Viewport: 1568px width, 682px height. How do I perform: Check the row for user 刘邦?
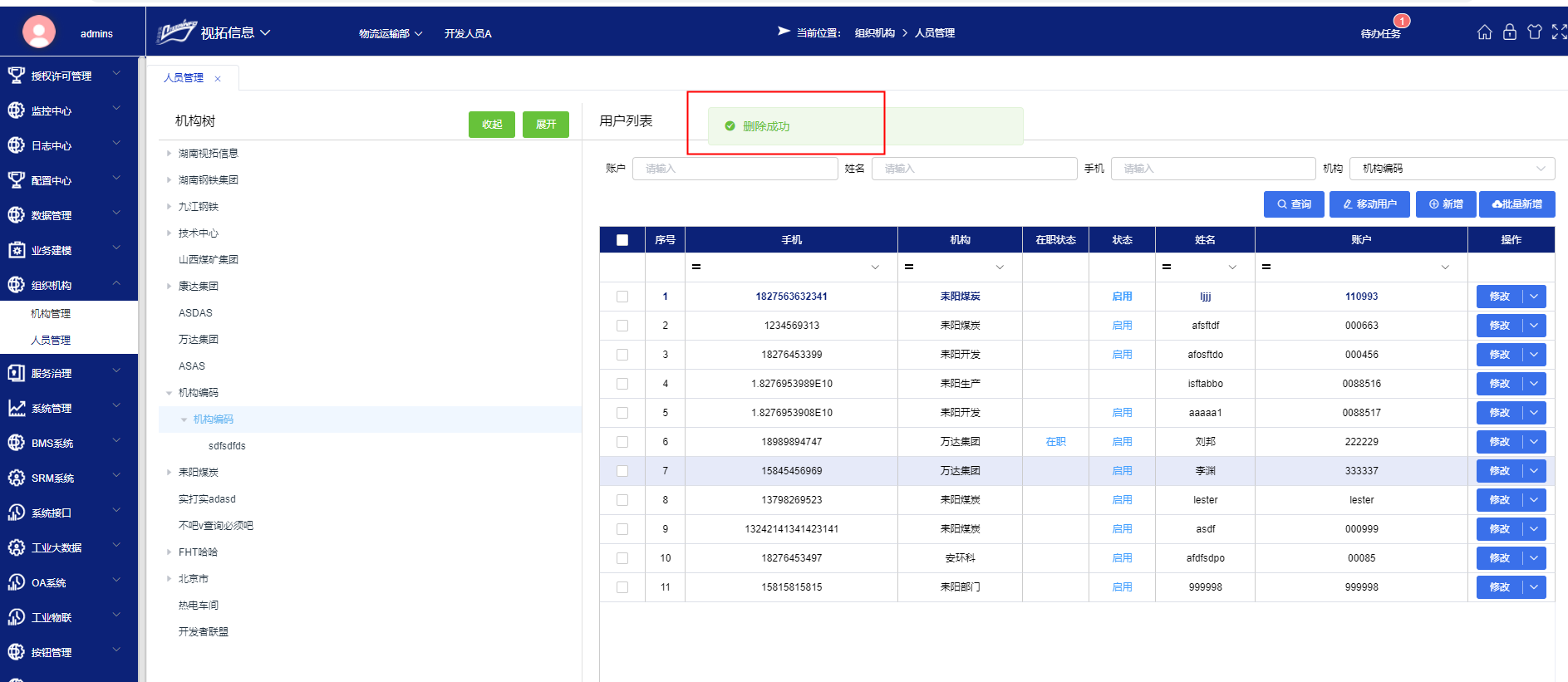click(x=622, y=442)
